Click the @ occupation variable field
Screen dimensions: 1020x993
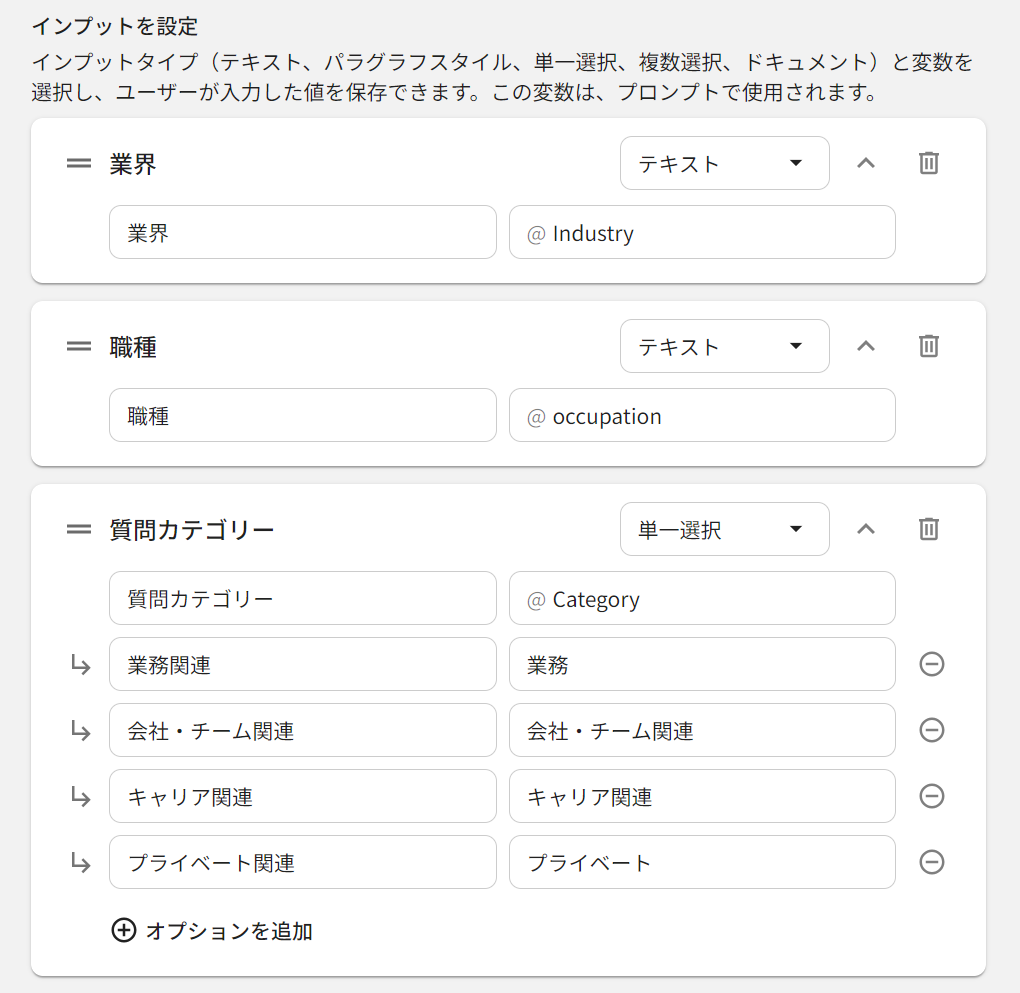coord(702,415)
